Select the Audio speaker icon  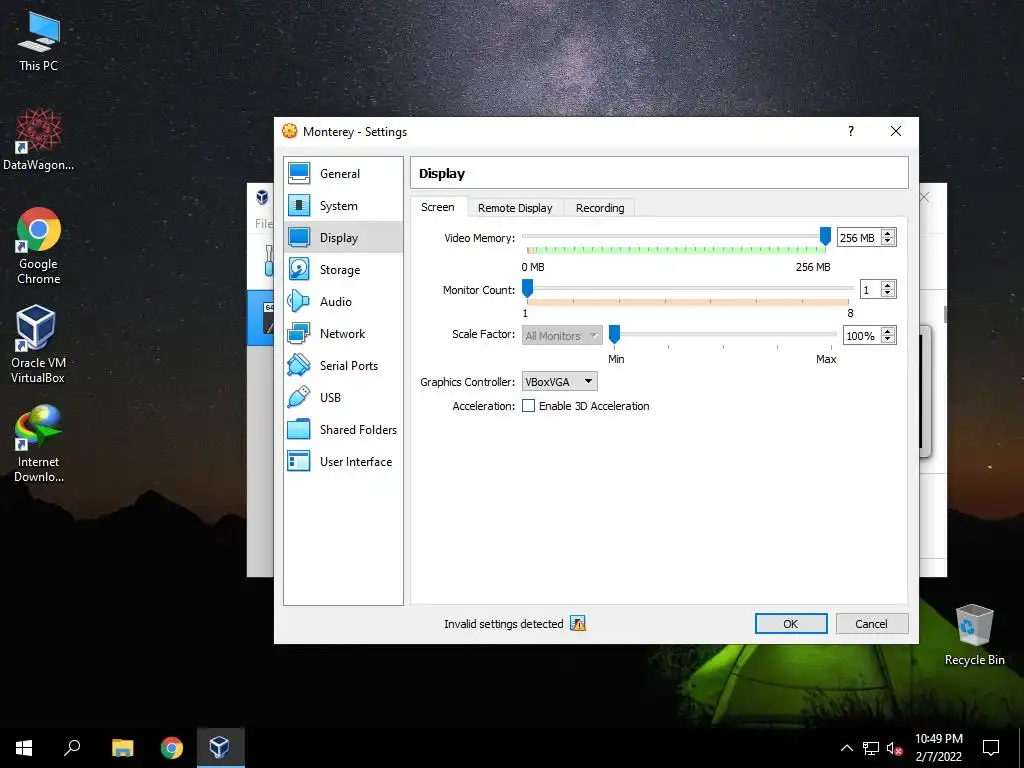tap(299, 301)
